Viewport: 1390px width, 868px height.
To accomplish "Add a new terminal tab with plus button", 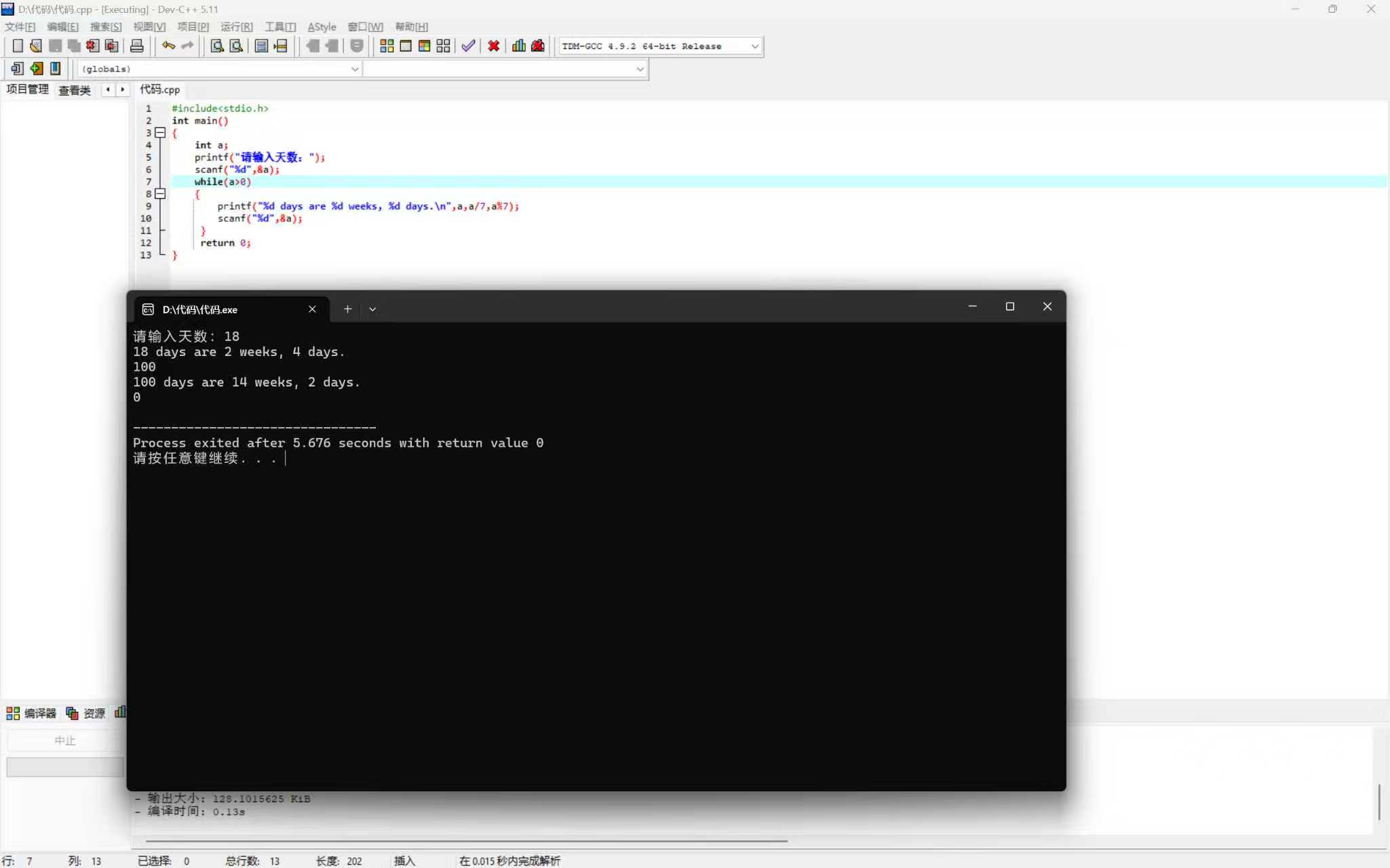I will (x=347, y=309).
